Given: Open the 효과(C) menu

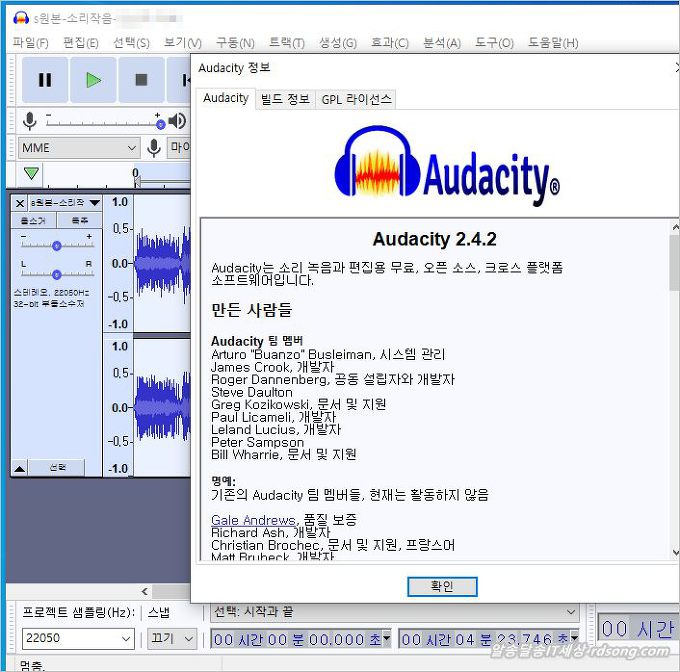Looking at the screenshot, I should [x=389, y=42].
